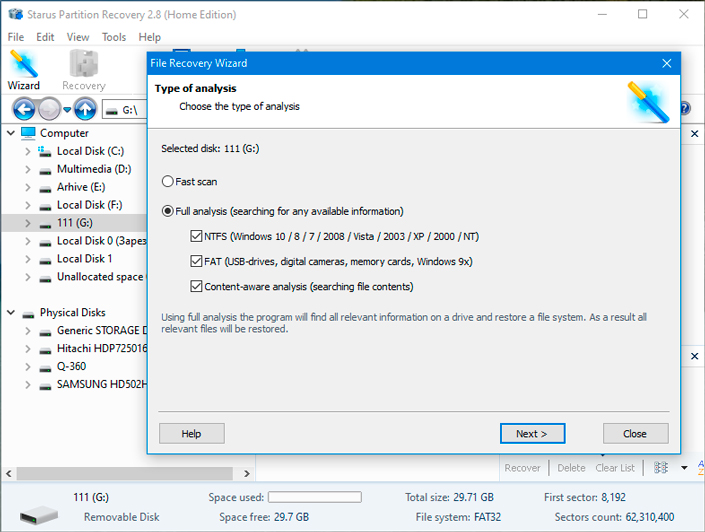705x532 pixels.
Task: Click the grey forward navigation arrow
Action: point(49,109)
